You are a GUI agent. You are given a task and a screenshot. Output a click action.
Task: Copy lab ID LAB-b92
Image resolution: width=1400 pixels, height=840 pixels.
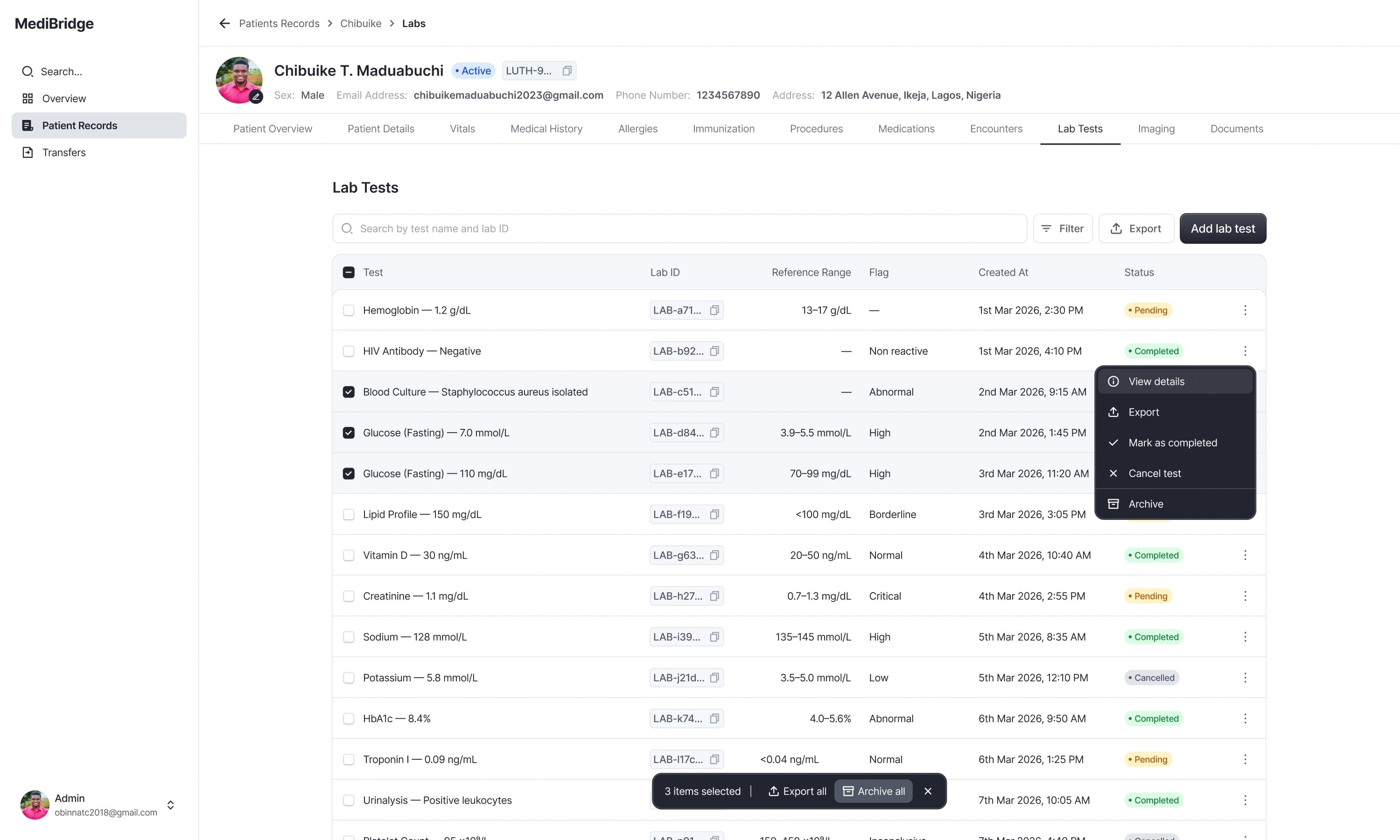pyautogui.click(x=714, y=351)
